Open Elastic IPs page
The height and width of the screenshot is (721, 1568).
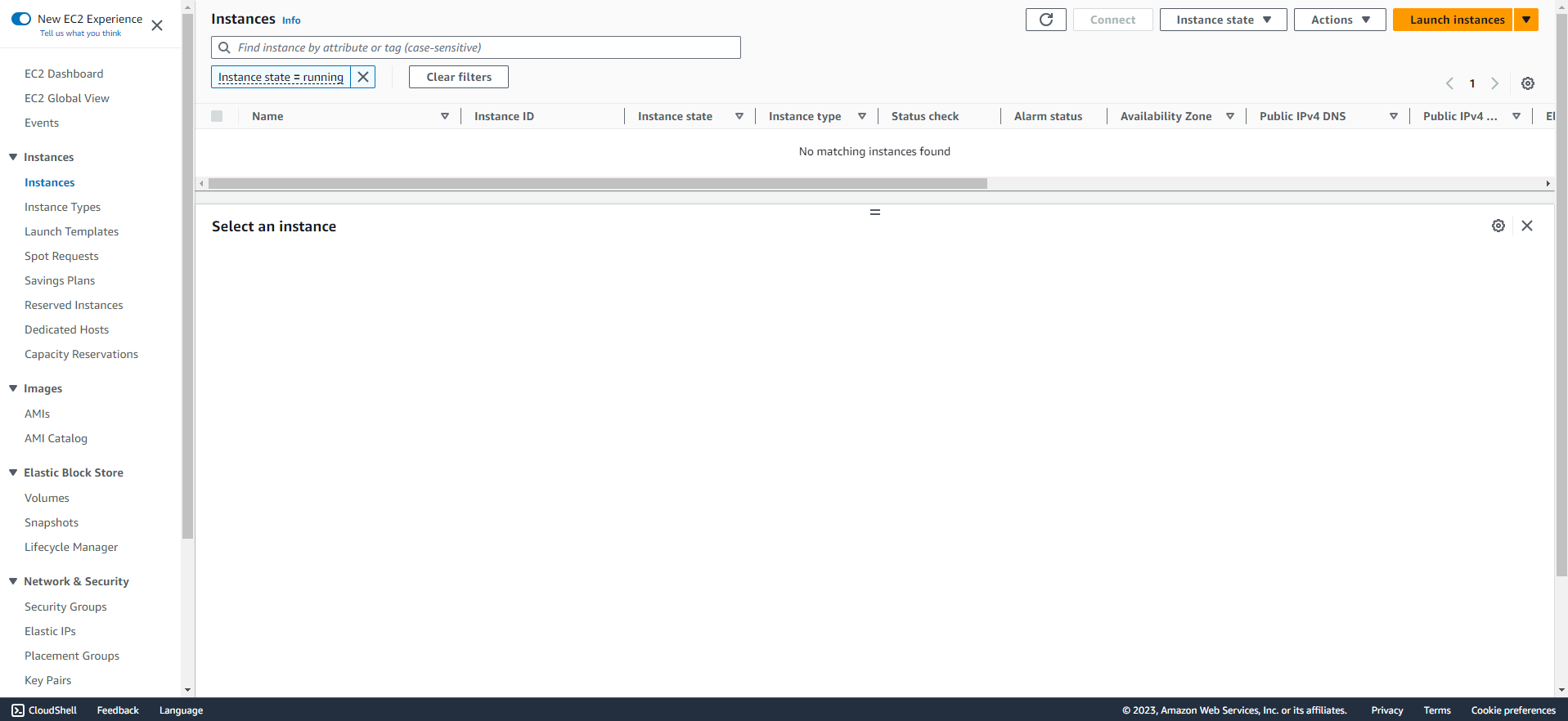50,631
